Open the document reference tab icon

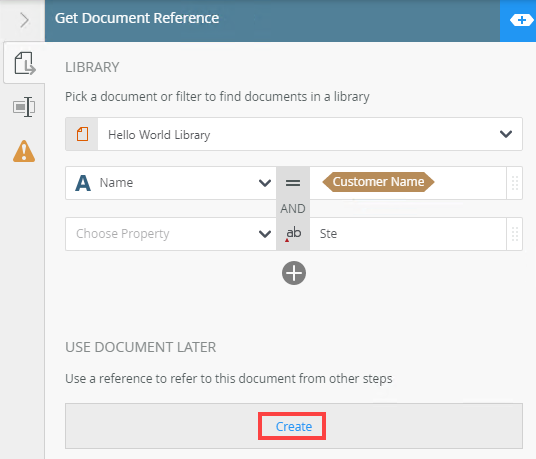point(24,63)
